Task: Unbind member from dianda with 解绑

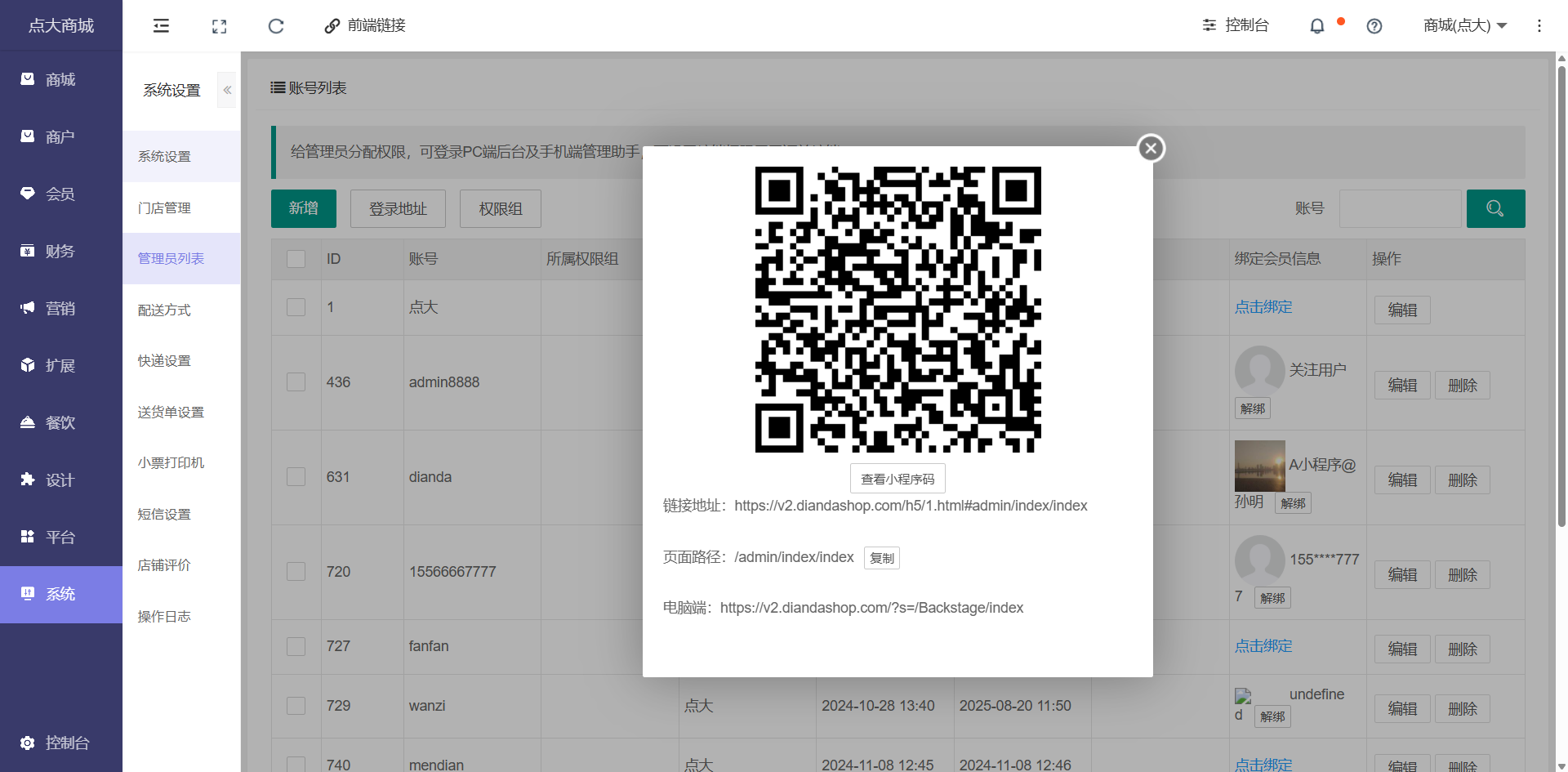Action: click(1293, 503)
